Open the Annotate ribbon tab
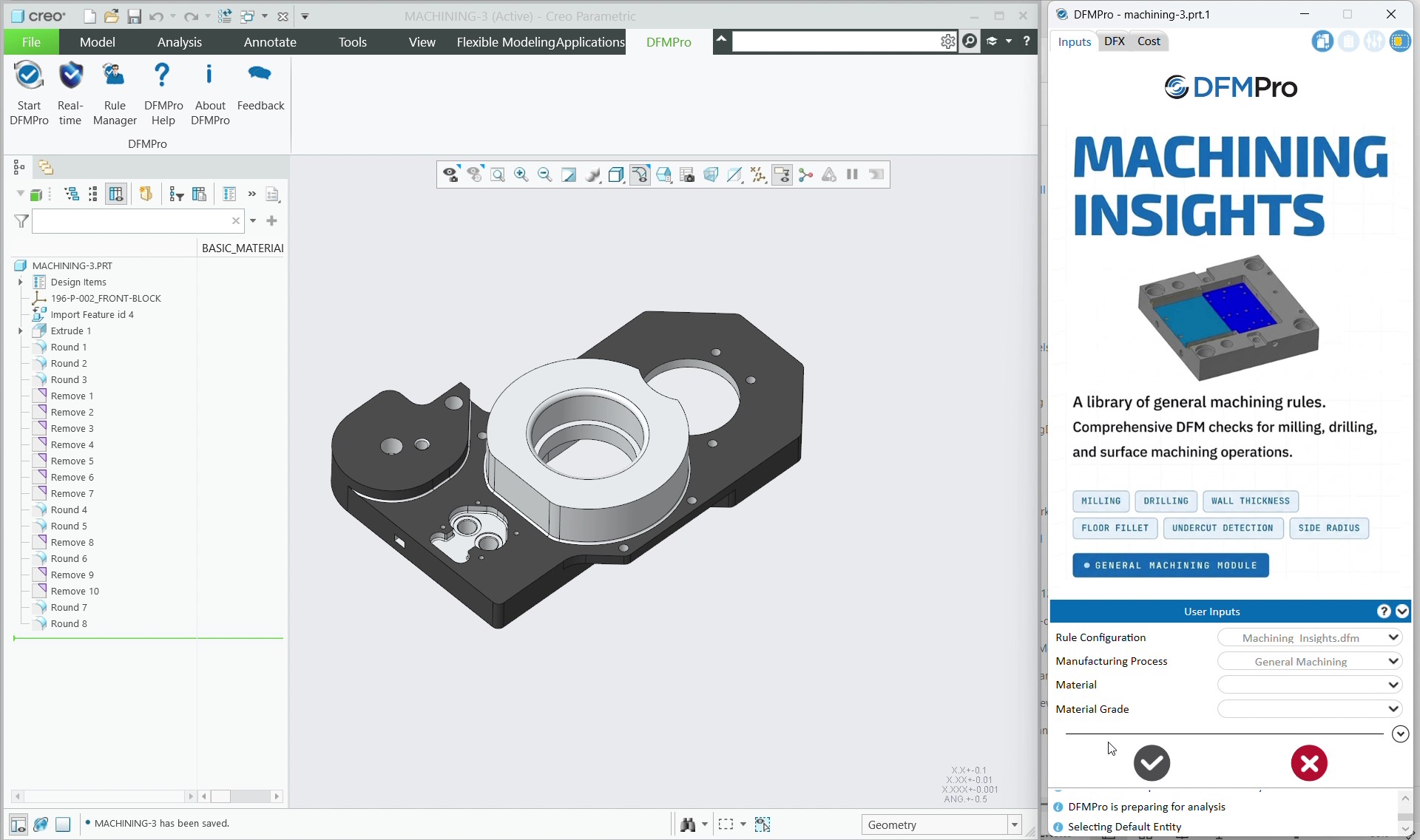This screenshot has height=840, width=1420. 270,42
